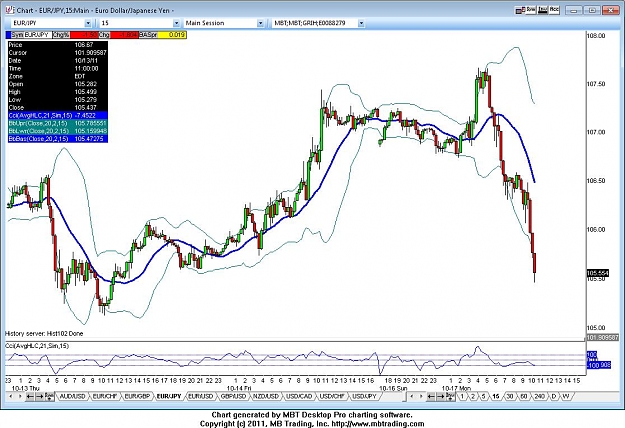Click the Cci(AvgHLC,21,Sim,15) indicator panel title

(37, 346)
